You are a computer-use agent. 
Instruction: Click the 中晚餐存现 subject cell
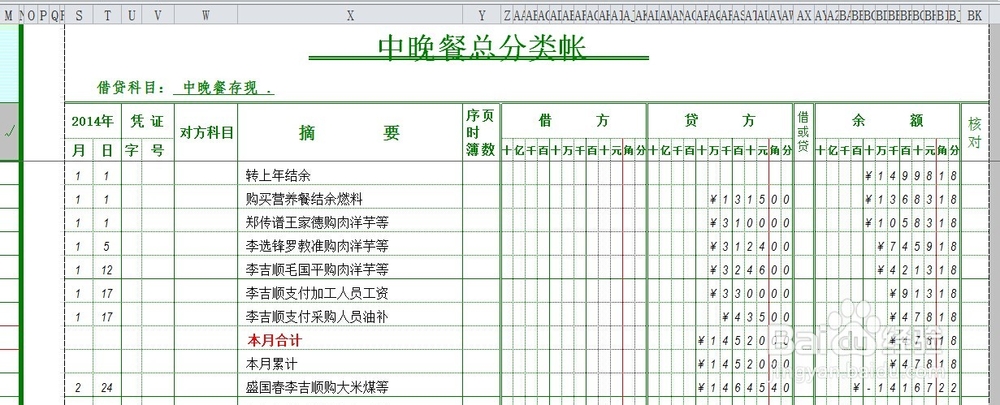[224, 88]
